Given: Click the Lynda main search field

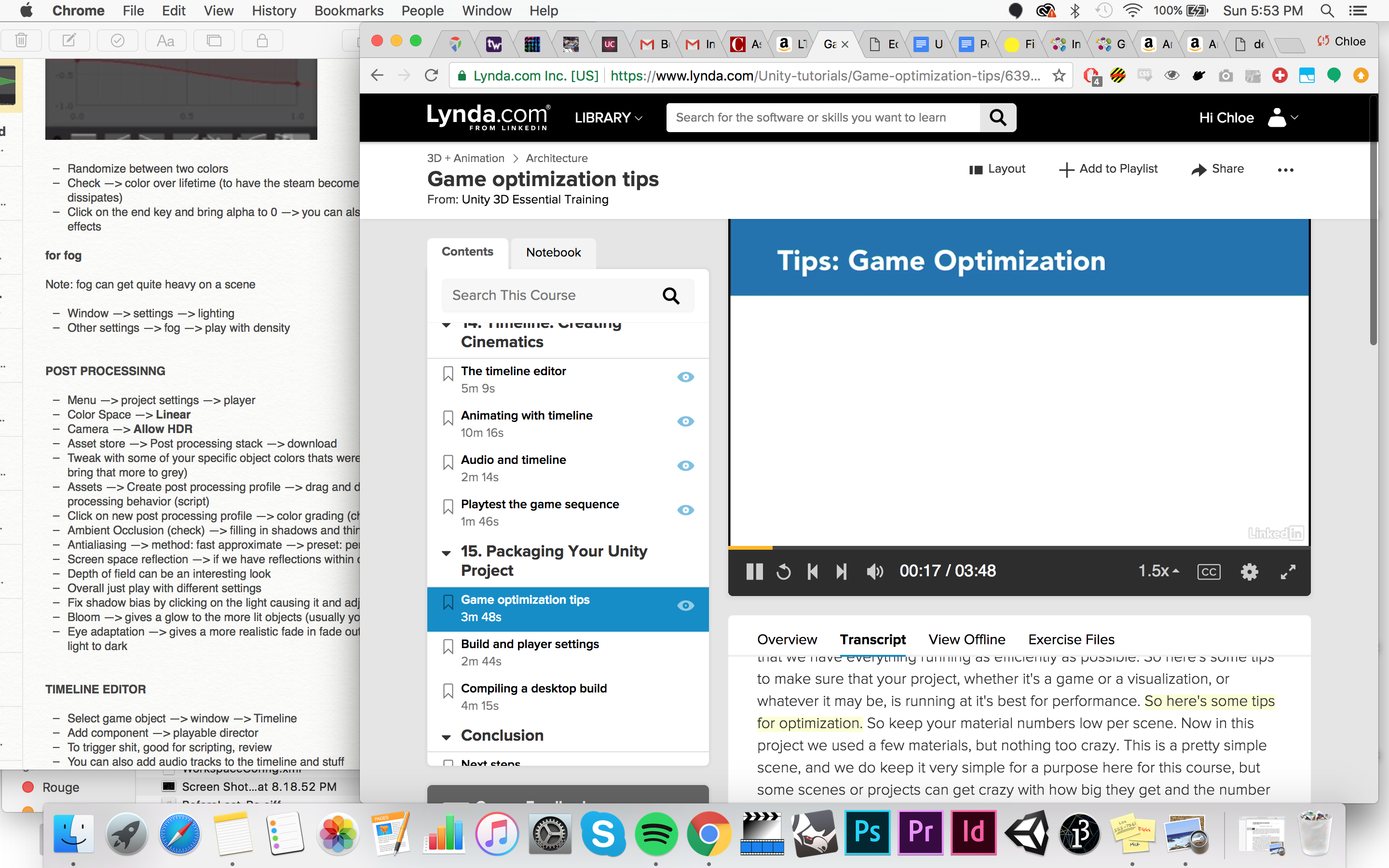Looking at the screenshot, I should point(823,118).
